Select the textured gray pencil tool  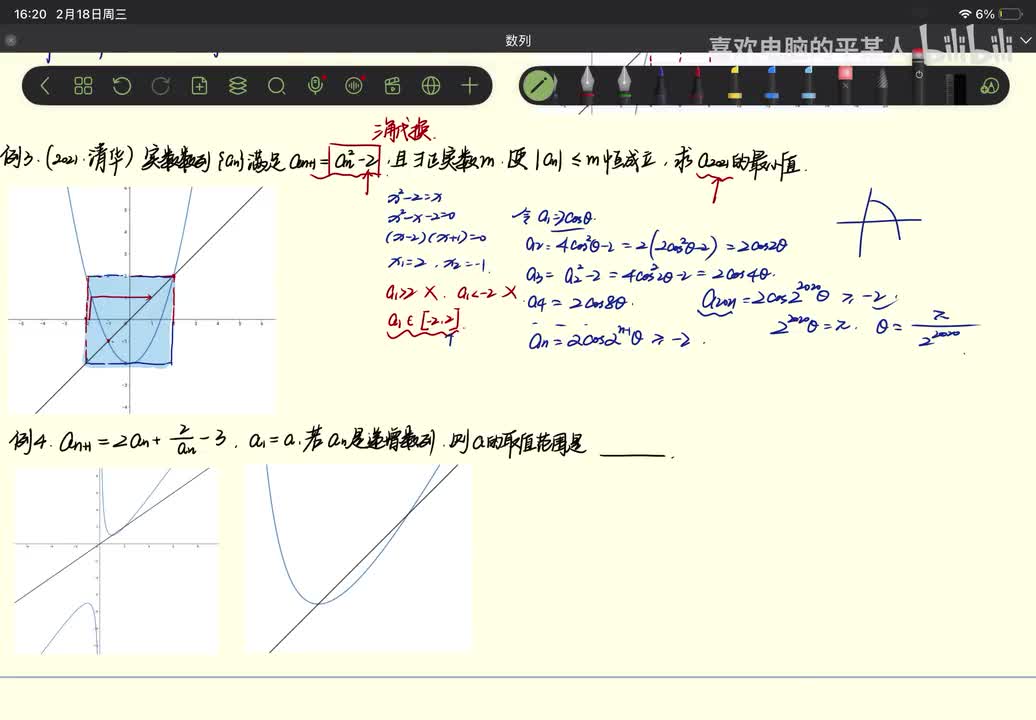click(883, 86)
